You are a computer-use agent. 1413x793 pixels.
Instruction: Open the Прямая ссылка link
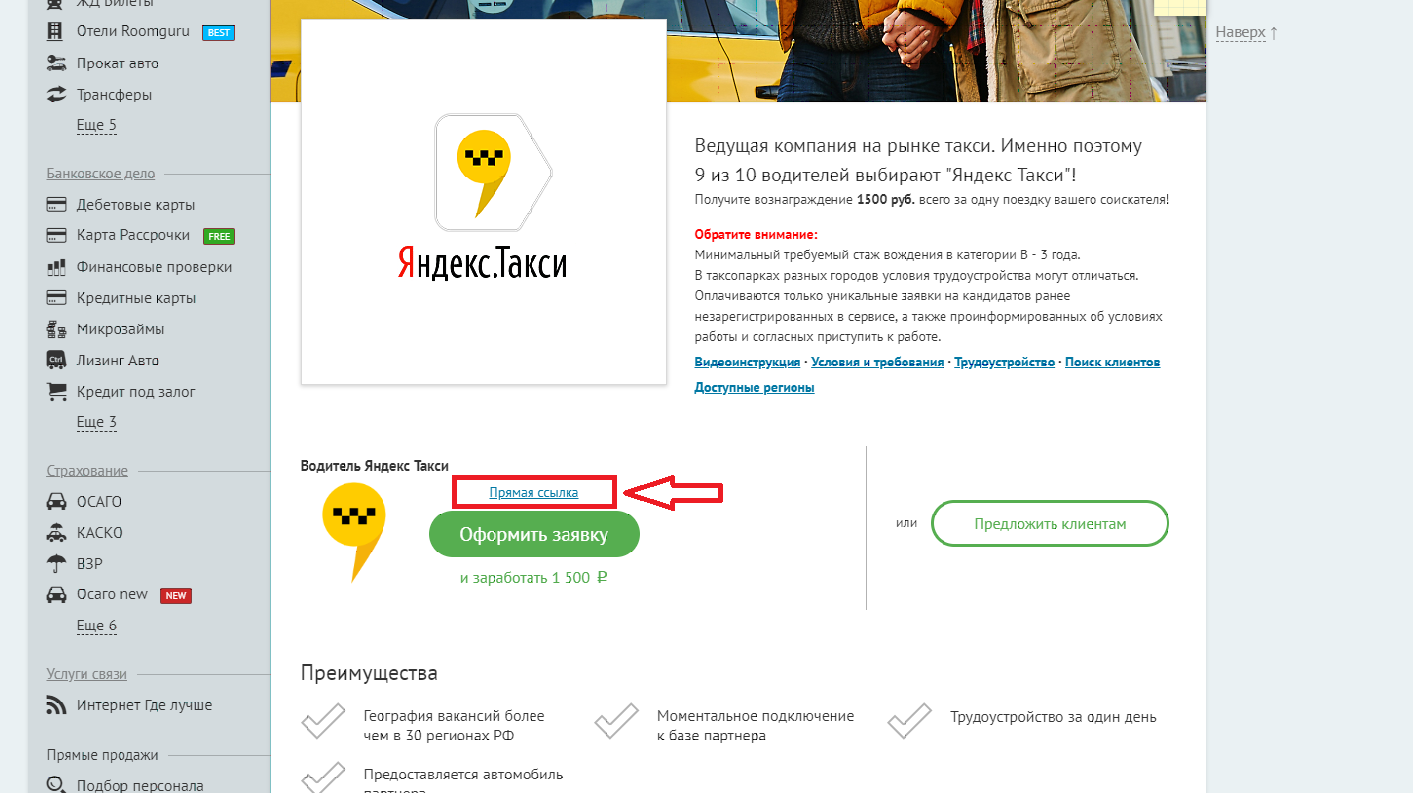pos(533,492)
